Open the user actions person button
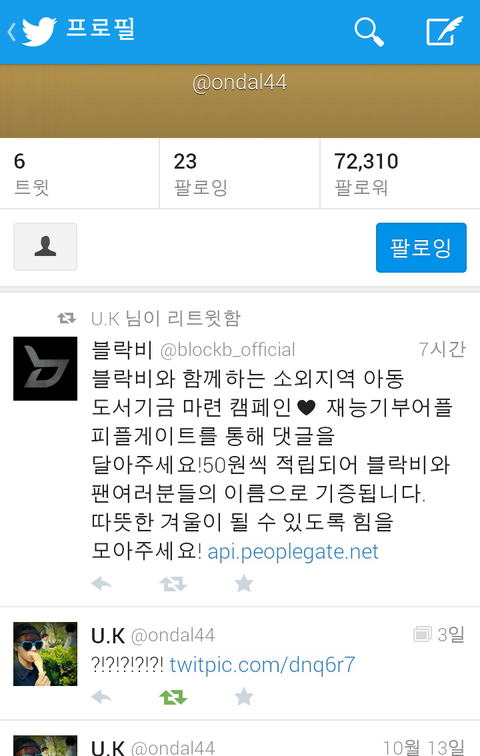The width and height of the screenshot is (480, 756). [x=45, y=246]
